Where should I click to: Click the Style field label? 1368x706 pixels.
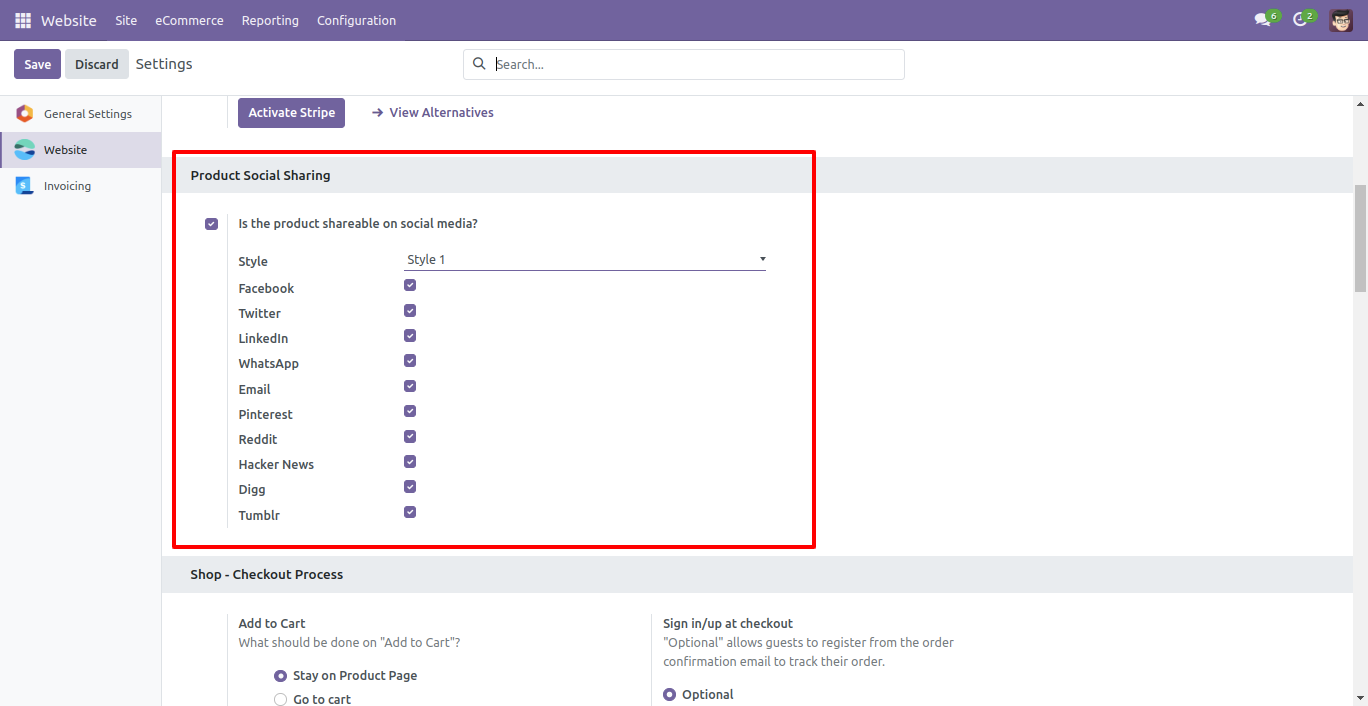(x=253, y=262)
